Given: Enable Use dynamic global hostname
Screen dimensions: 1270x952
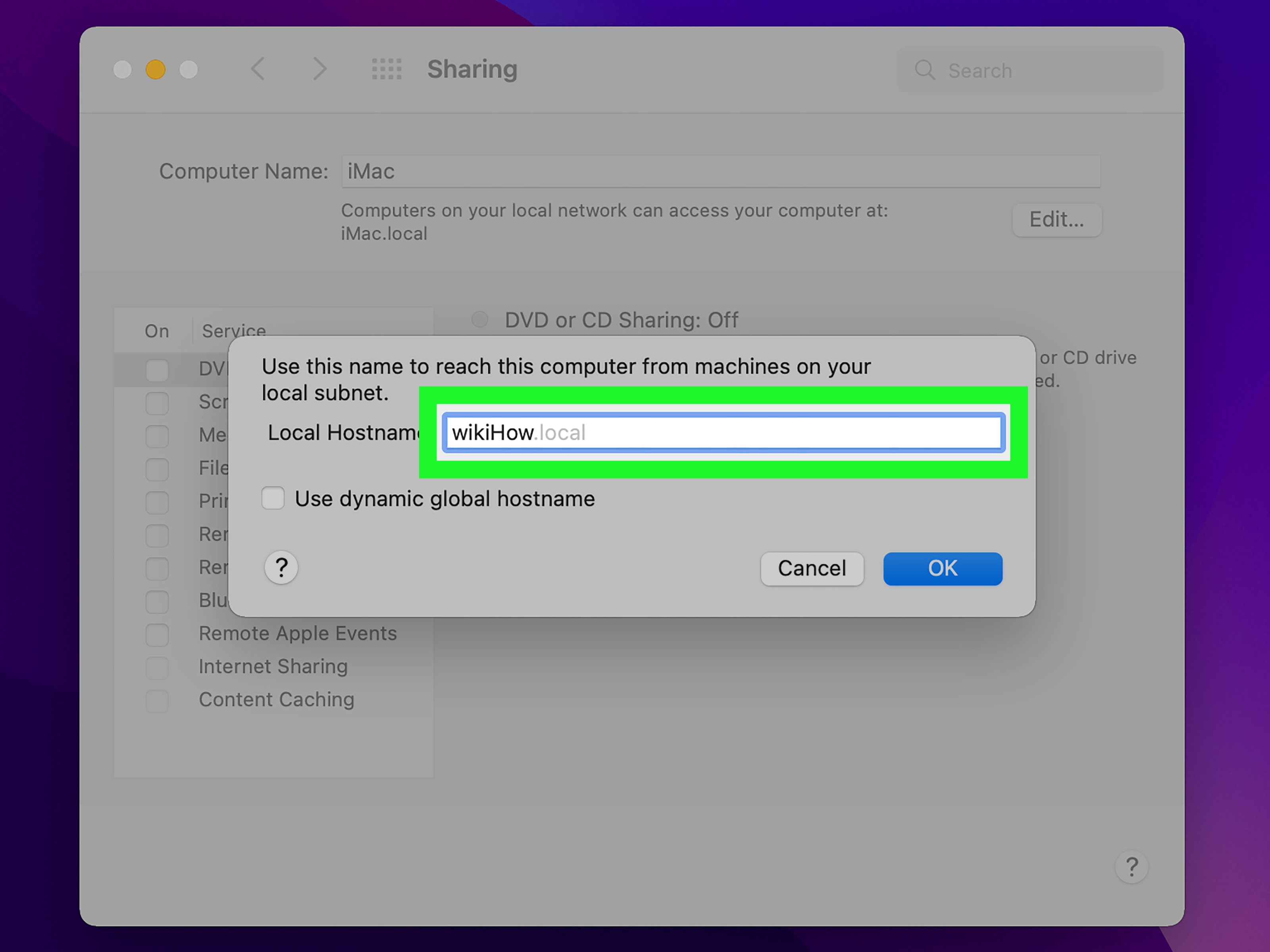Looking at the screenshot, I should [x=273, y=498].
